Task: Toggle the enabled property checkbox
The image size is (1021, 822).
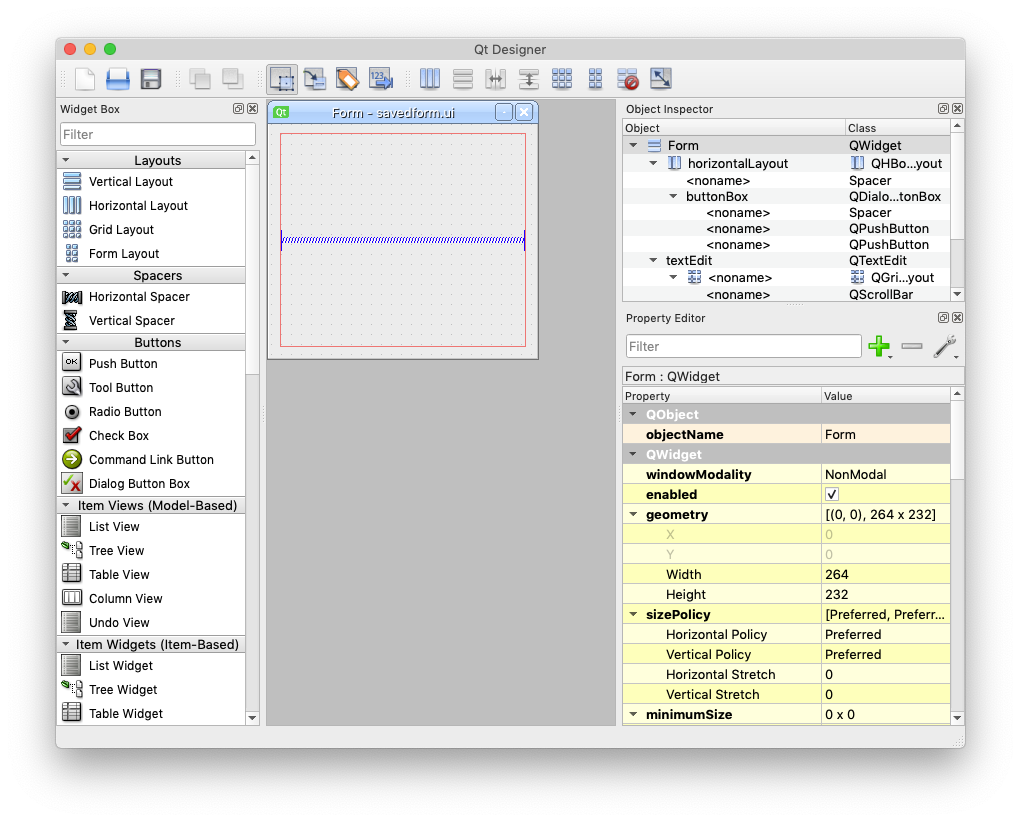Action: (x=832, y=495)
